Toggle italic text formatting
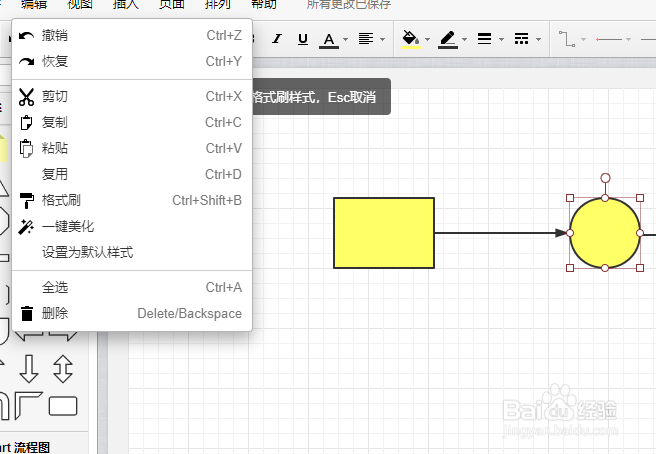Viewport: 656px width, 454px height. (x=277, y=39)
